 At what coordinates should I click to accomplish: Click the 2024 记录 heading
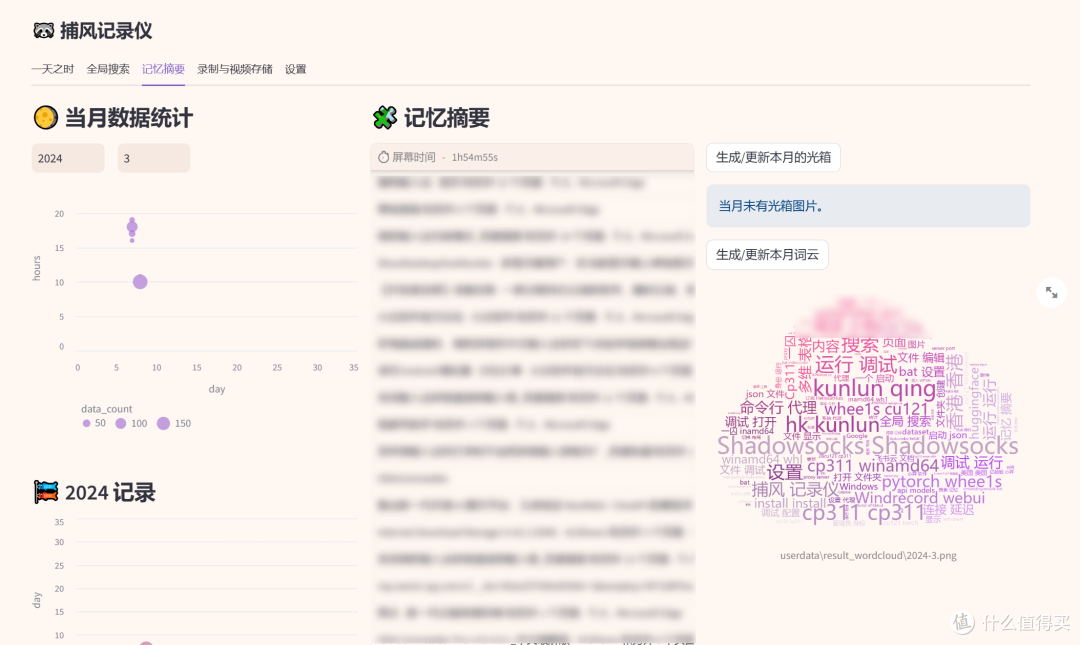pos(110,493)
